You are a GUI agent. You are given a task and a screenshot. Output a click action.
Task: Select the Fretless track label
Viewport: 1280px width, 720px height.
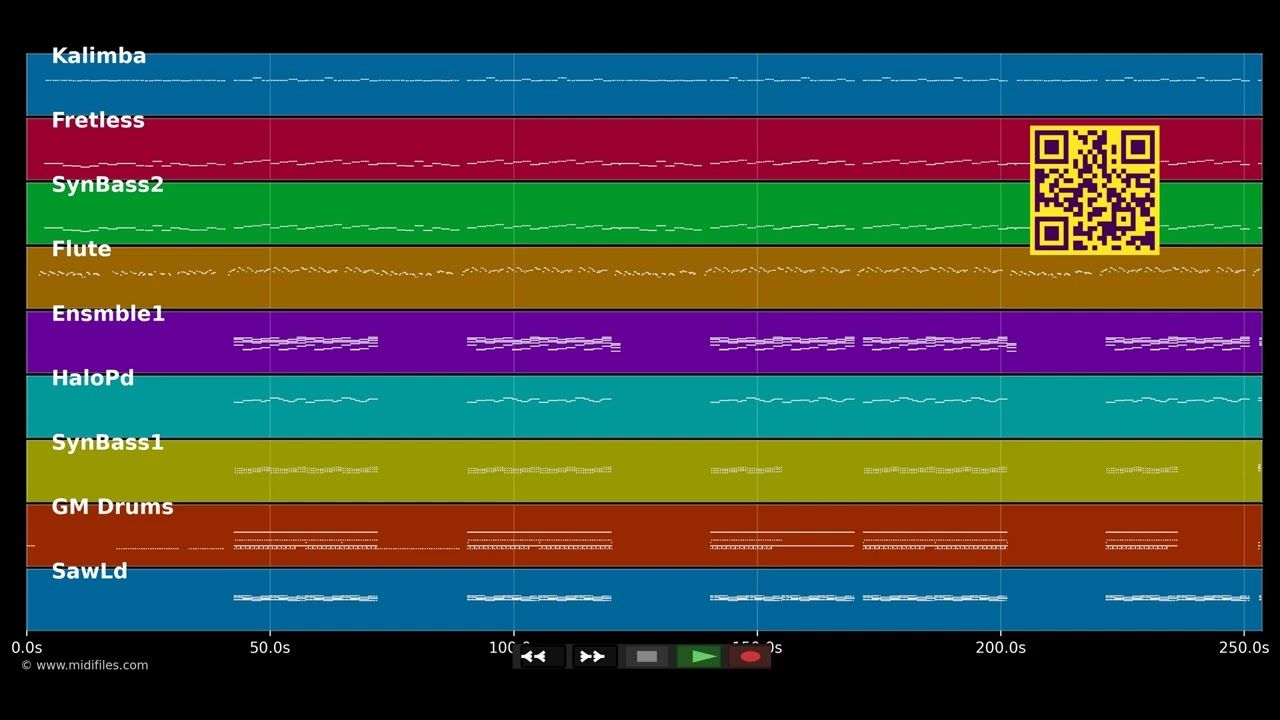pos(98,120)
